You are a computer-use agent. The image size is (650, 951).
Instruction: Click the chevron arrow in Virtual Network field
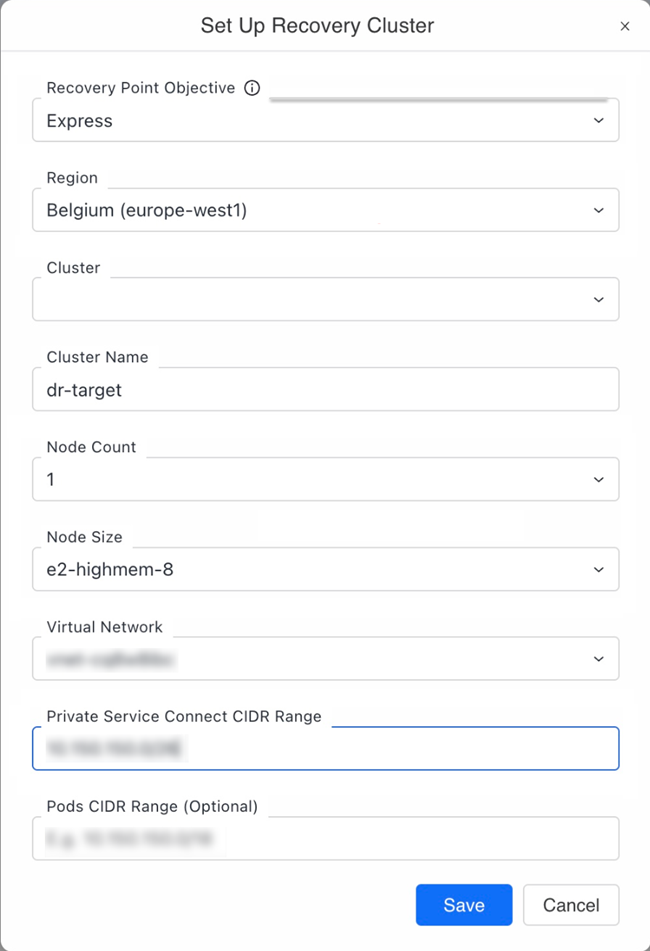(598, 659)
